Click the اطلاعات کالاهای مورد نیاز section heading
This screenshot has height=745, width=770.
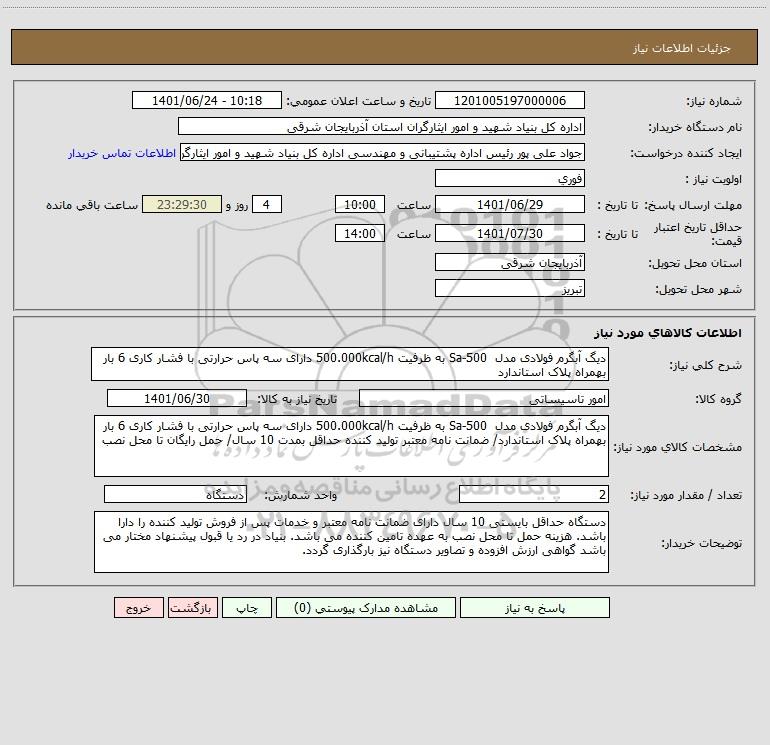[668, 333]
